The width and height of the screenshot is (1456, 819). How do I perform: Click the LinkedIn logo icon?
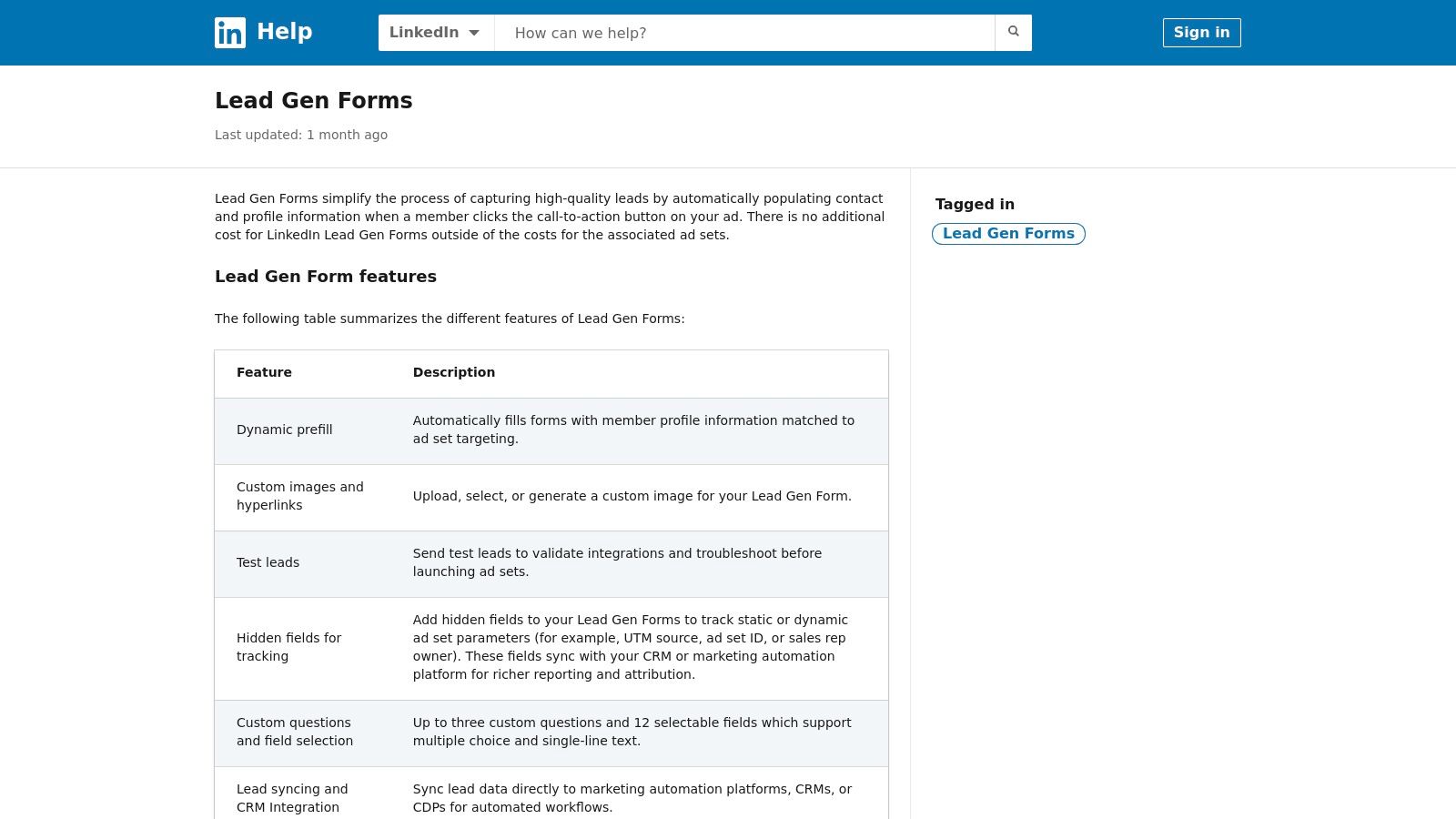pyautogui.click(x=229, y=33)
